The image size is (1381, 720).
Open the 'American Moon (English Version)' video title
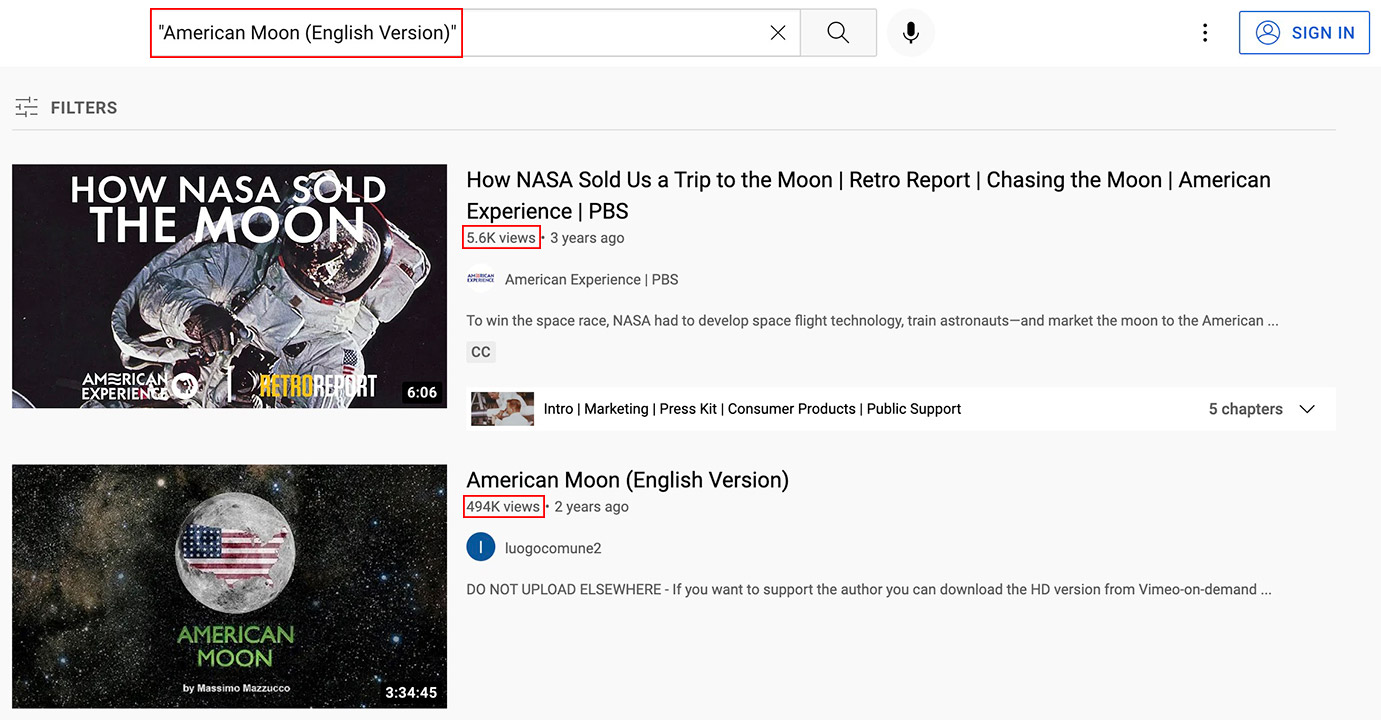pos(628,480)
